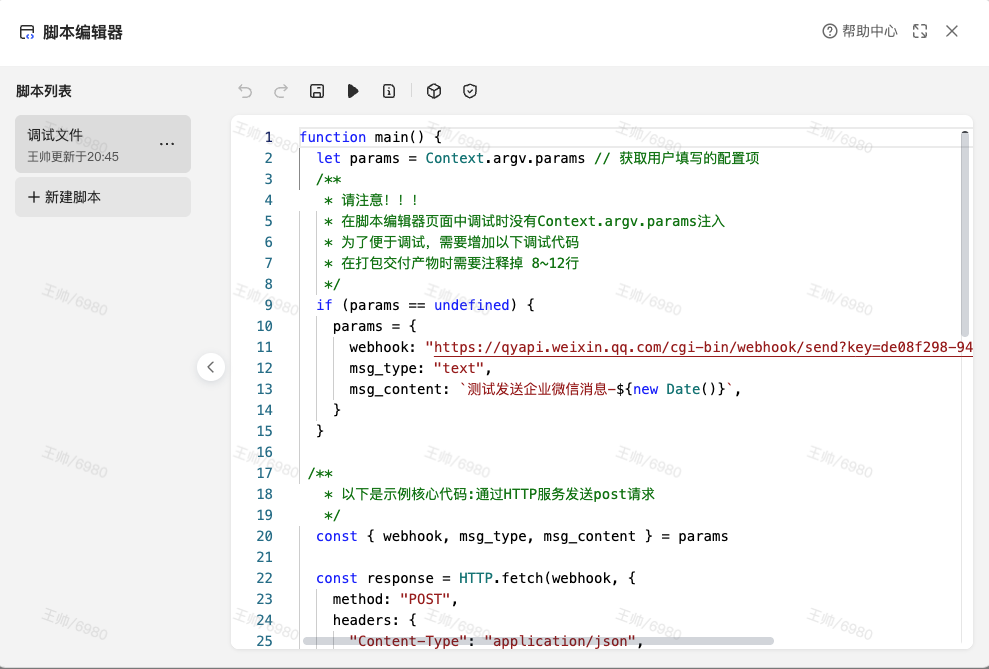Save the script with the floppy disk icon
The width and height of the screenshot is (989, 669).
coord(317,91)
